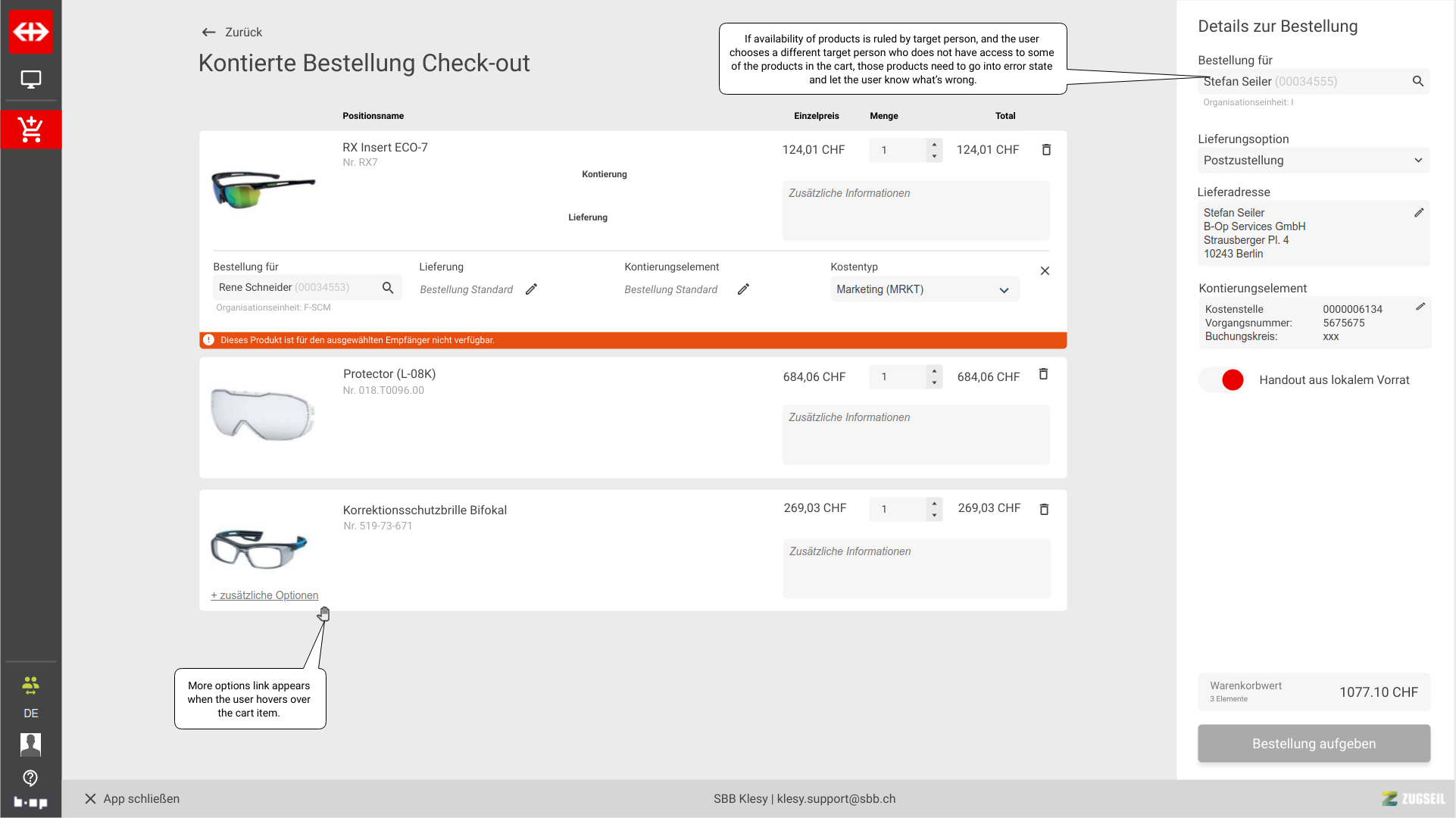Click Zusätzliche Informationen field for Protector
The width and height of the screenshot is (1456, 818).
[915, 434]
